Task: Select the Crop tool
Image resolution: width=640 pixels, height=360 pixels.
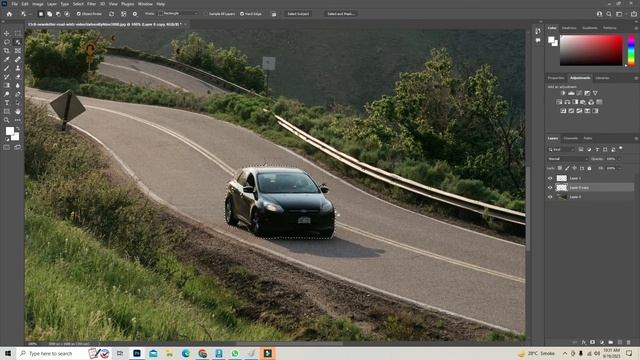Action: 7,51
